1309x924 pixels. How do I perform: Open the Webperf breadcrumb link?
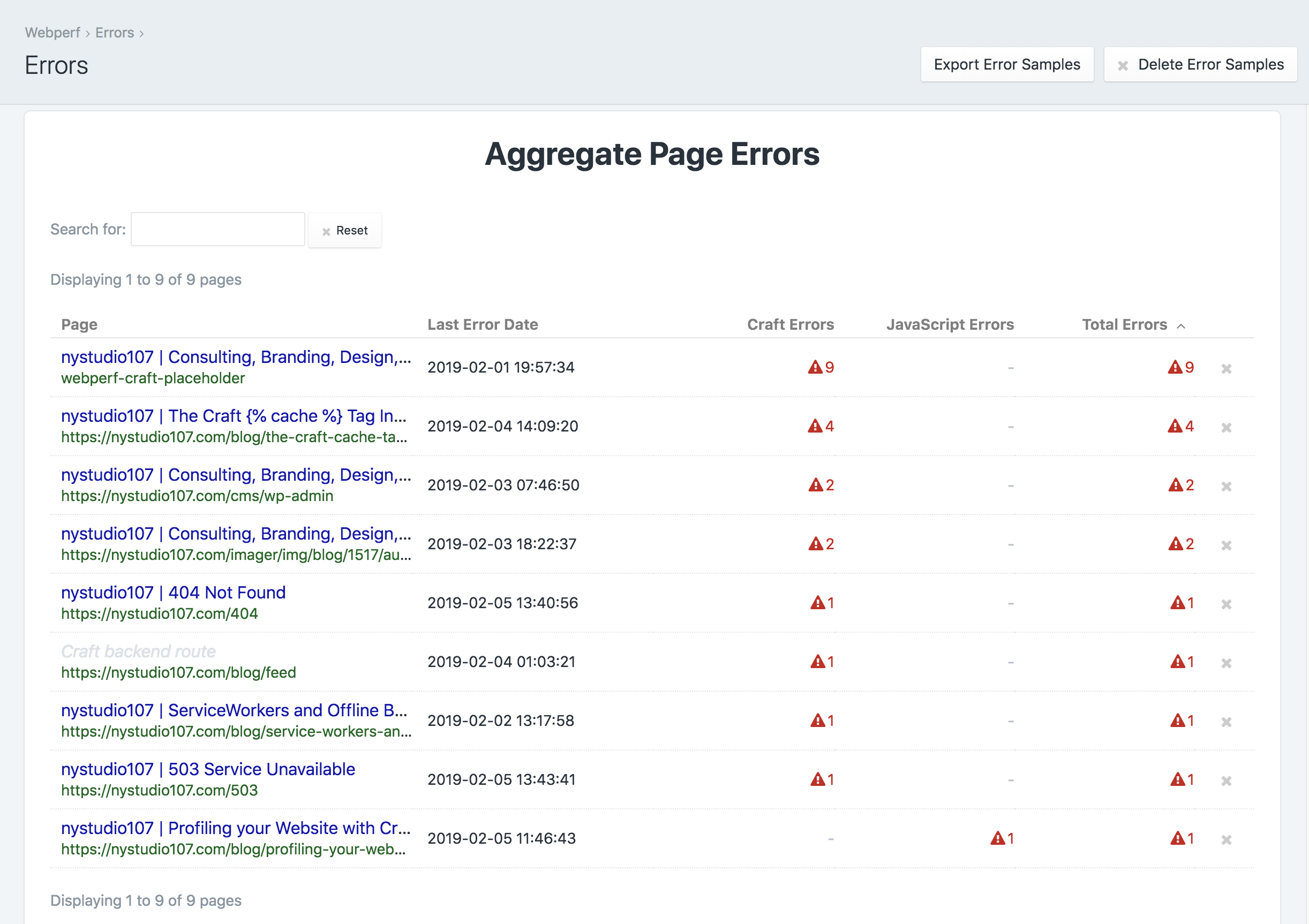click(52, 33)
